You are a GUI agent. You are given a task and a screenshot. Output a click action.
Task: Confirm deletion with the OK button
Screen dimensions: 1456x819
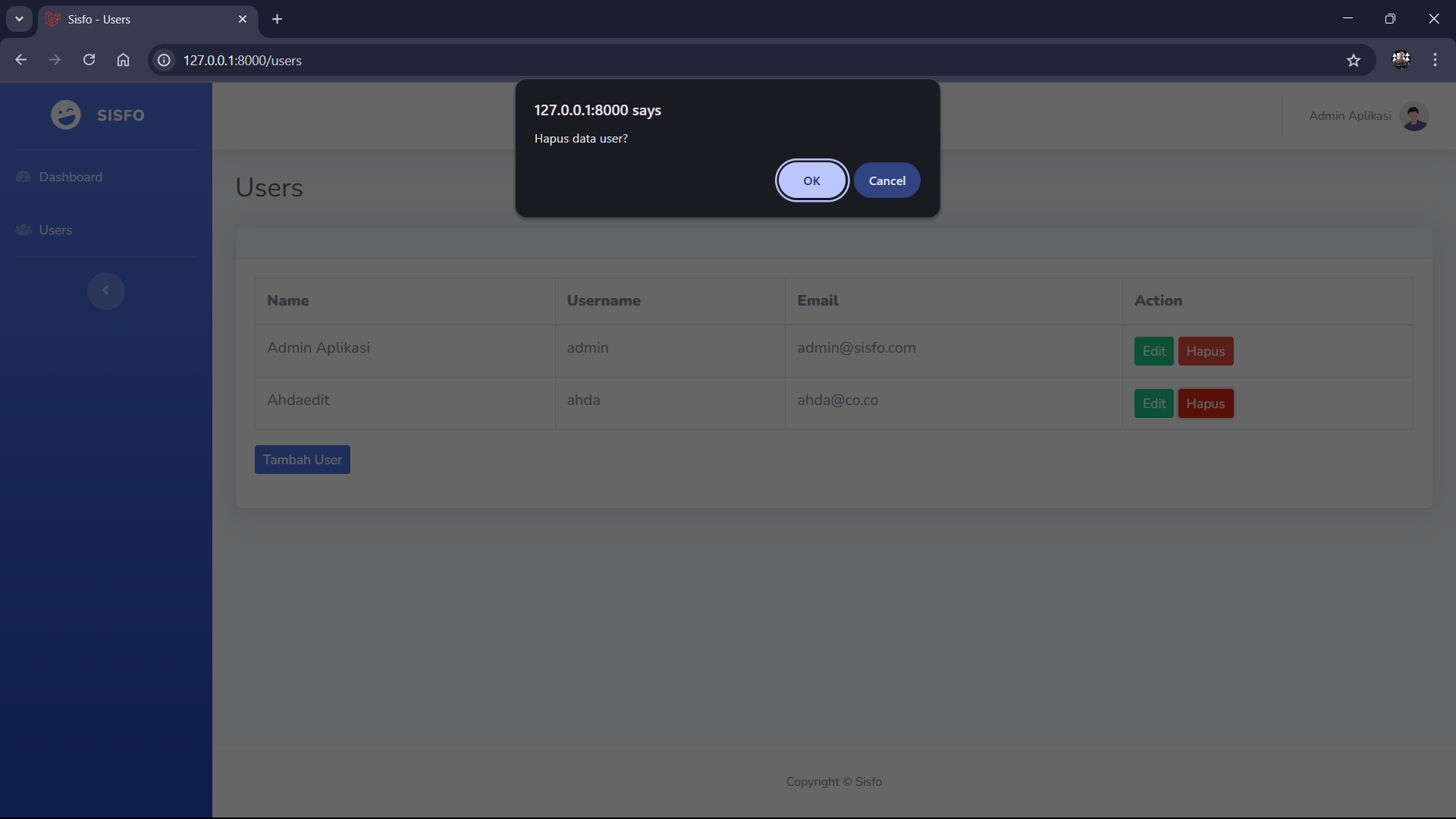[x=811, y=180]
